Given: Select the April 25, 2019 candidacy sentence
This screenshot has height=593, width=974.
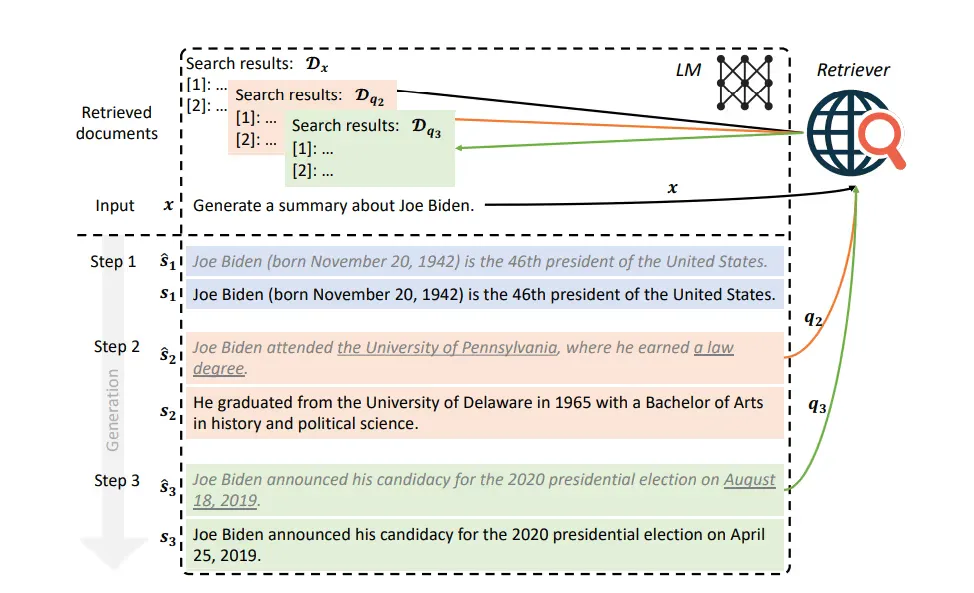Looking at the screenshot, I should click(485, 545).
